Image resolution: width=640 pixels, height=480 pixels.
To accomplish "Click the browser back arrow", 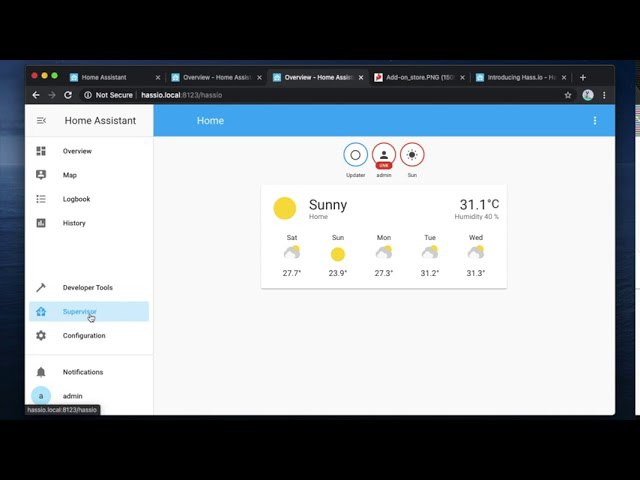I will 36,95.
